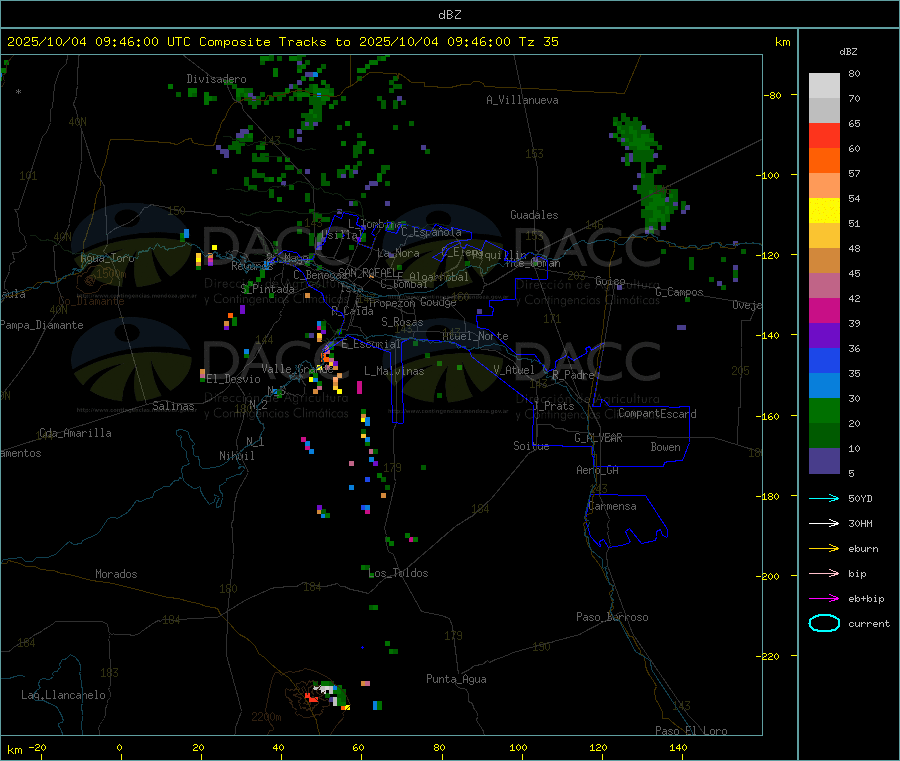900x761 pixels.
Task: Click the Bowen map label
Action: tap(665, 447)
